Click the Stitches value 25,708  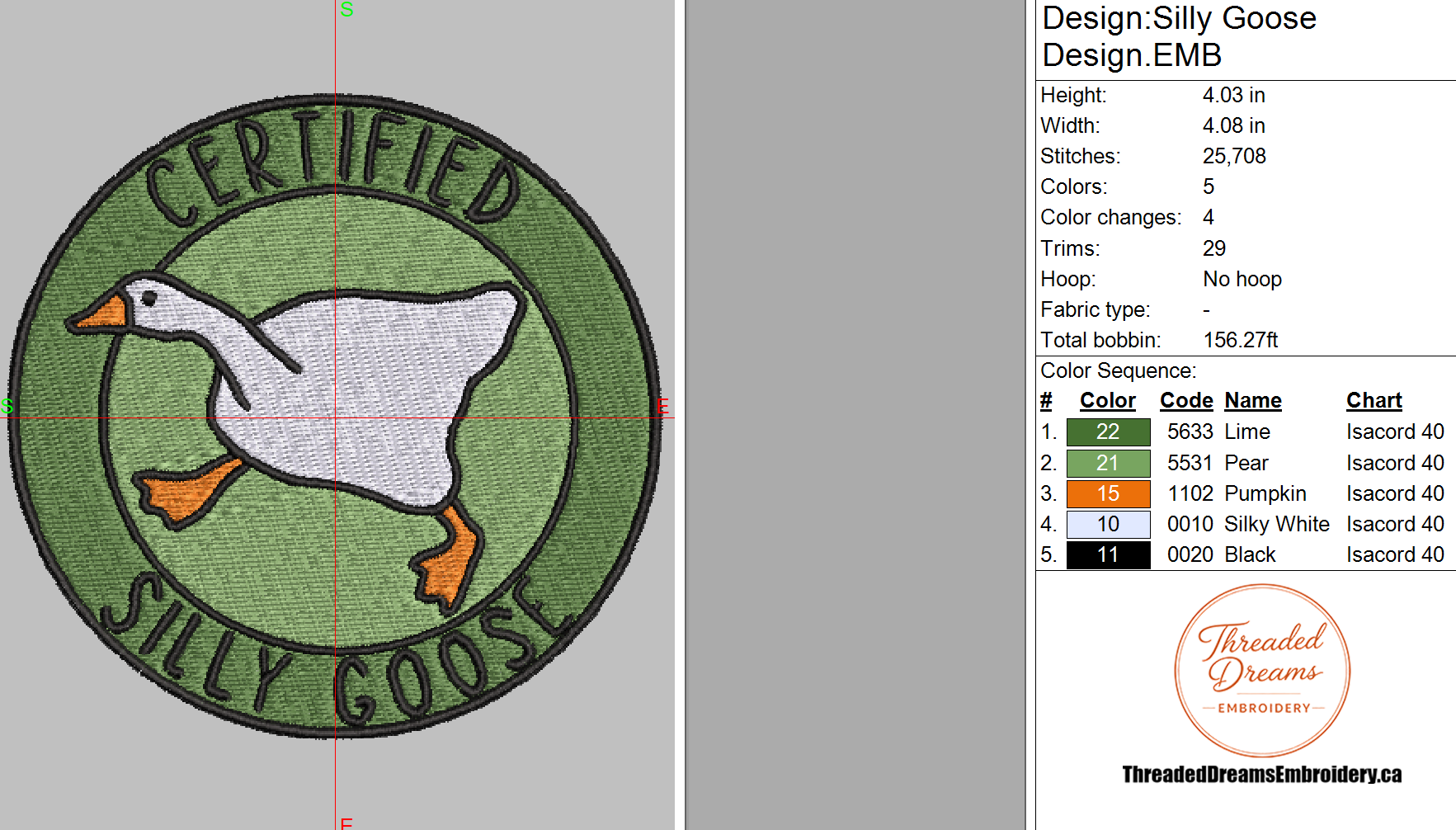[x=1234, y=156]
